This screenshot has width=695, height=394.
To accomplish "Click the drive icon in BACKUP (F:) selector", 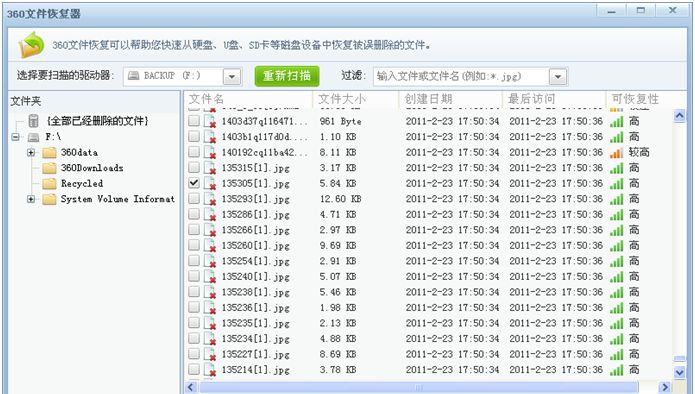I will (x=133, y=76).
